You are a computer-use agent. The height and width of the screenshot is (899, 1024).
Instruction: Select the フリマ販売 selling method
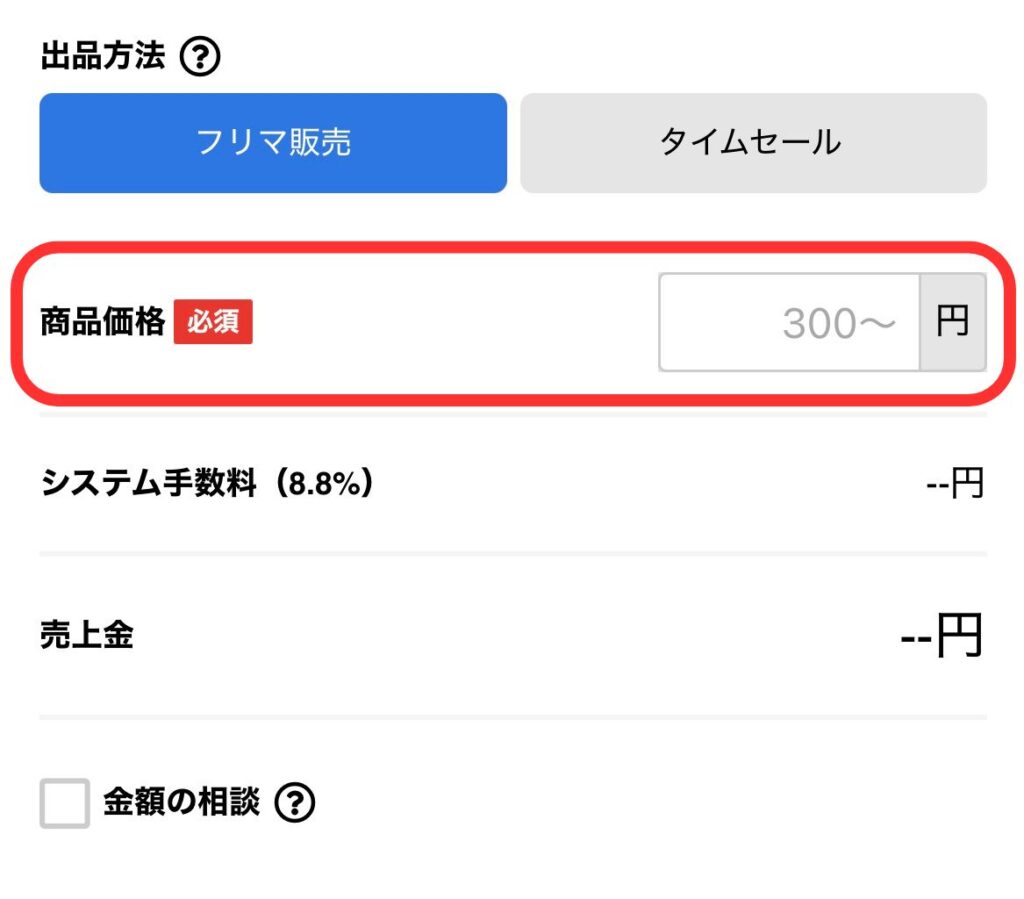pos(273,143)
